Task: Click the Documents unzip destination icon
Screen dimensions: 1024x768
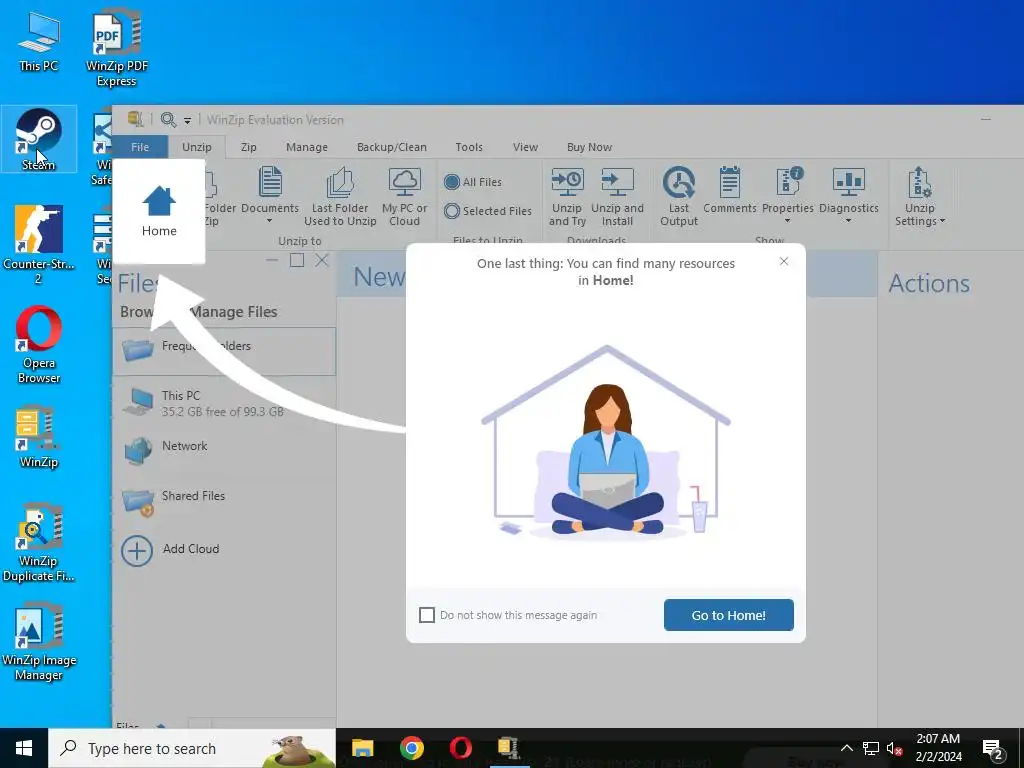Action: coord(270,182)
